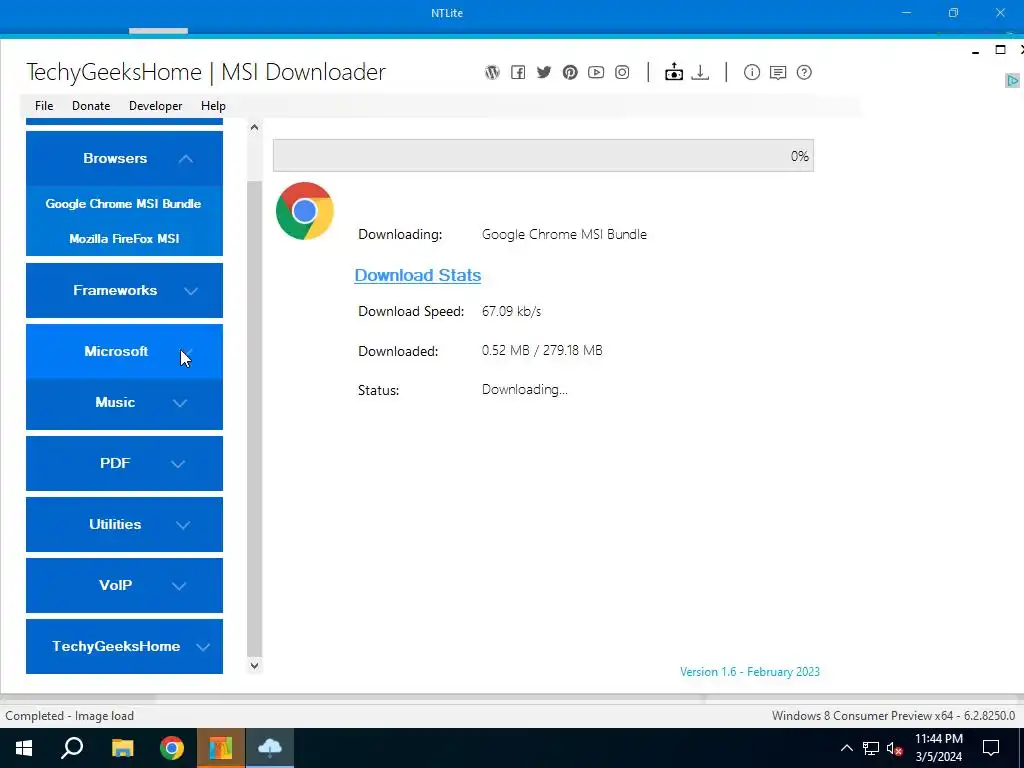The image size is (1024, 768).
Task: Click the sidebar vertical scrollbar thumb
Action: tap(255, 418)
